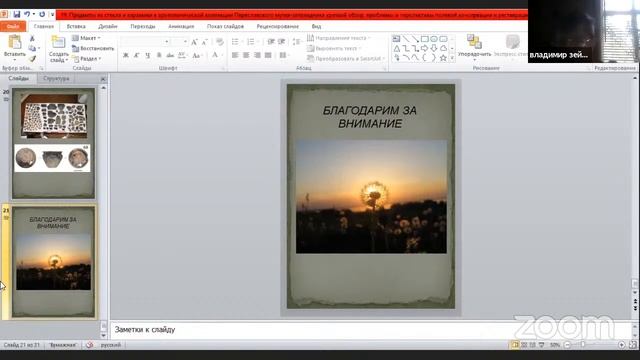Redo the last action
Image resolution: width=640 pixels, height=360 pixels.
click(x=42, y=14)
